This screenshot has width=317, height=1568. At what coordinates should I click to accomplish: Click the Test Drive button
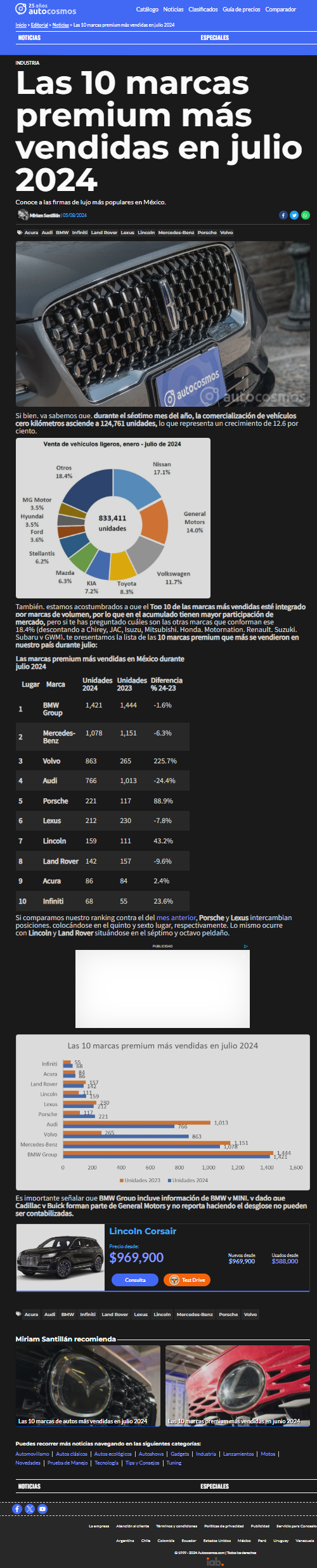(187, 1280)
